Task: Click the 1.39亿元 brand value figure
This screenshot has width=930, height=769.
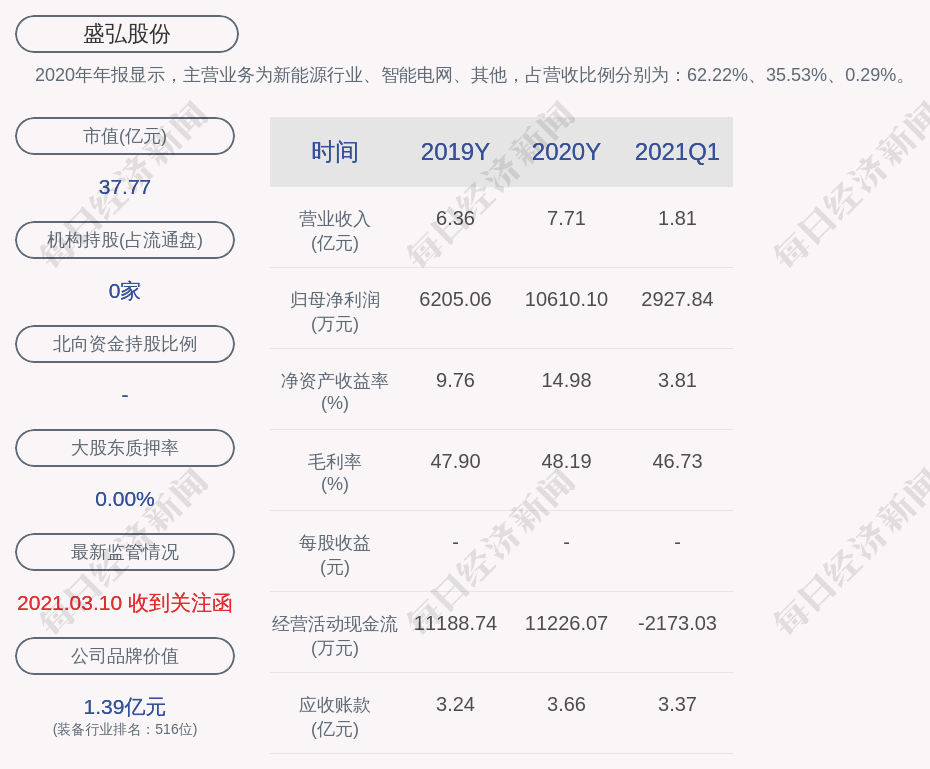Action: (125, 707)
